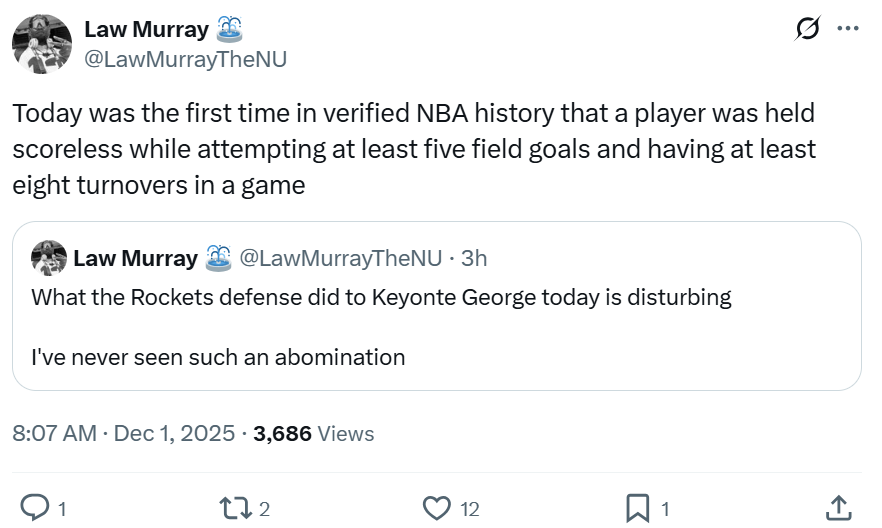Click the Law Murray display name
The width and height of the screenshot is (882, 528).
[146, 30]
